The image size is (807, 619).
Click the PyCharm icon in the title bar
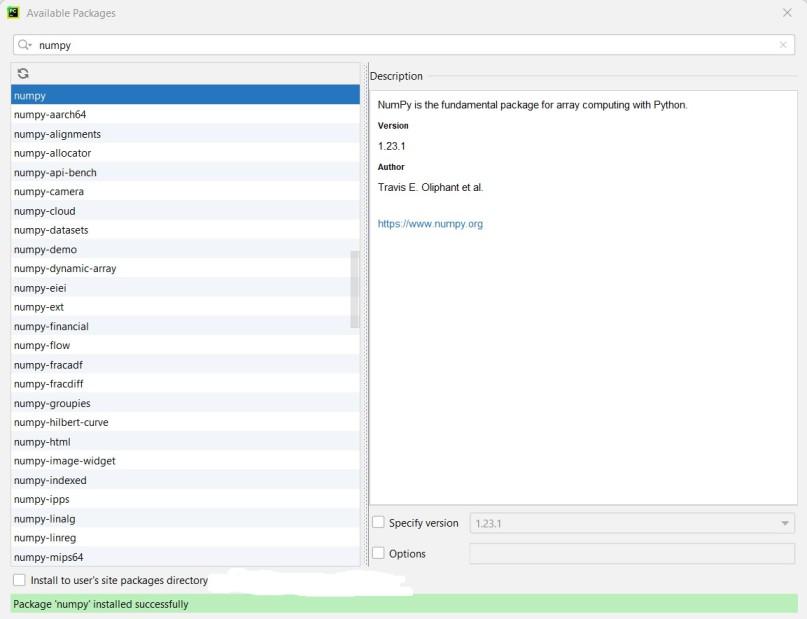(13, 13)
